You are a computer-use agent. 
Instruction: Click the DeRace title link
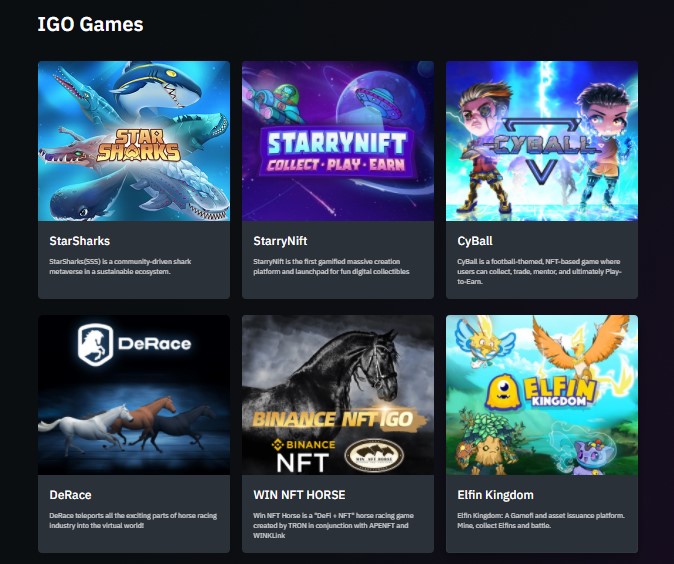coord(70,495)
